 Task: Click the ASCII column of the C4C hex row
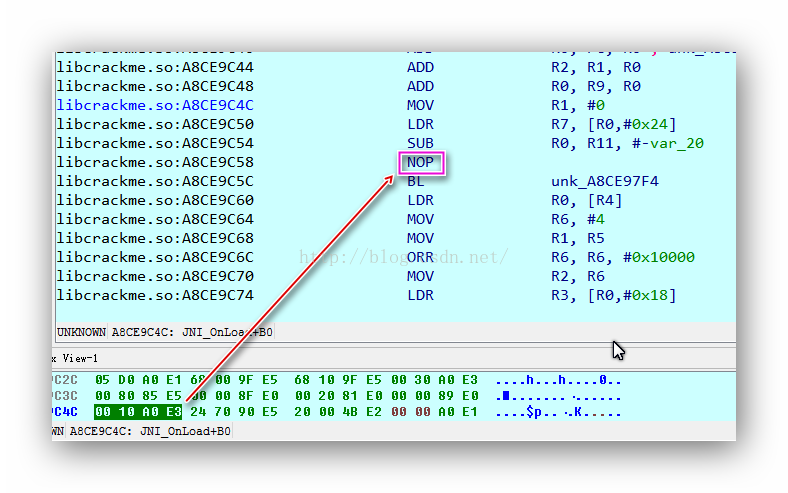tap(558, 413)
